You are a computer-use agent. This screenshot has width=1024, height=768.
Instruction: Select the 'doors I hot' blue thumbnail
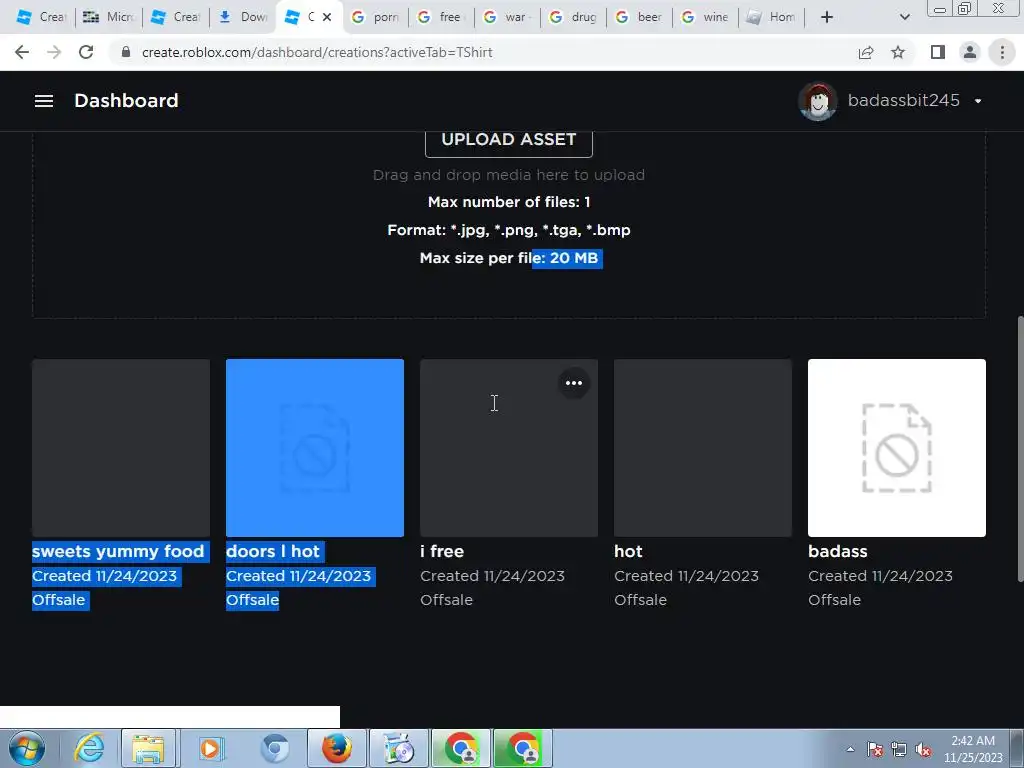click(x=315, y=448)
